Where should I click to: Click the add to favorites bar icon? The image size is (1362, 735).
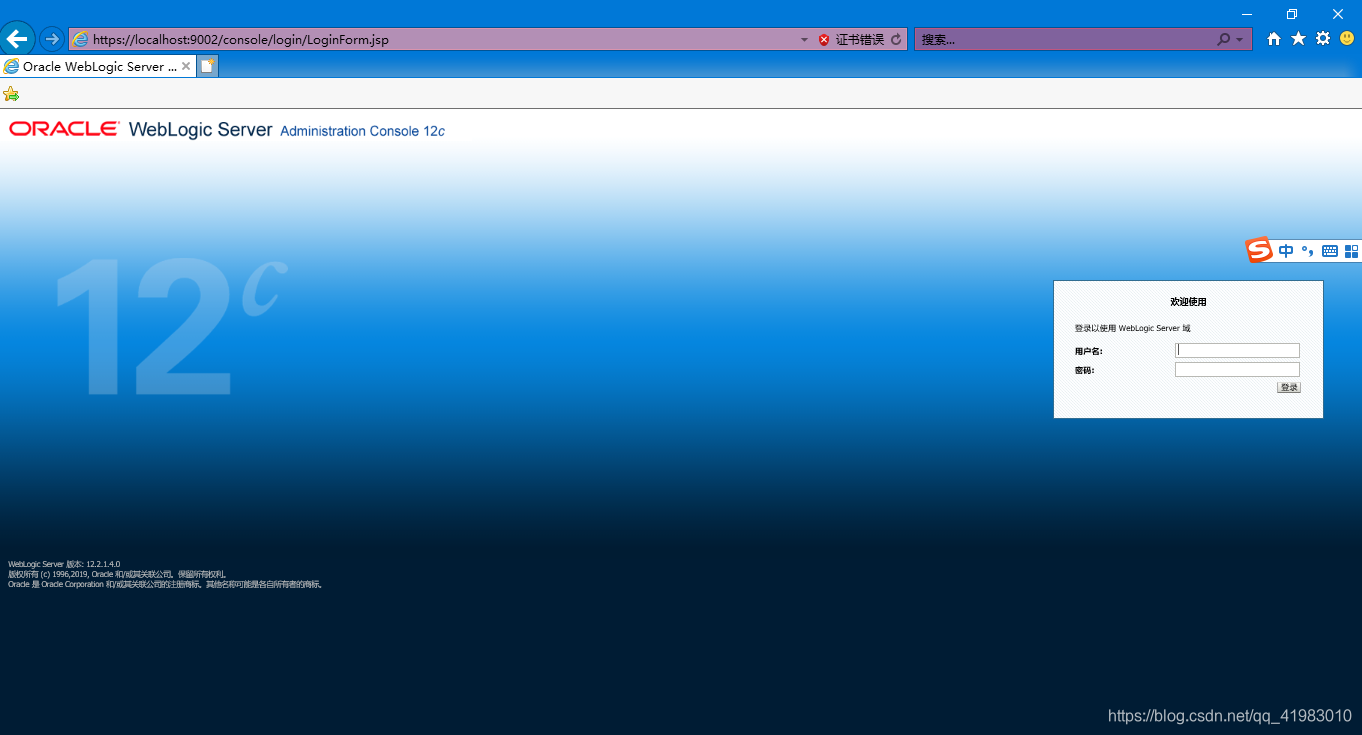click(11, 94)
